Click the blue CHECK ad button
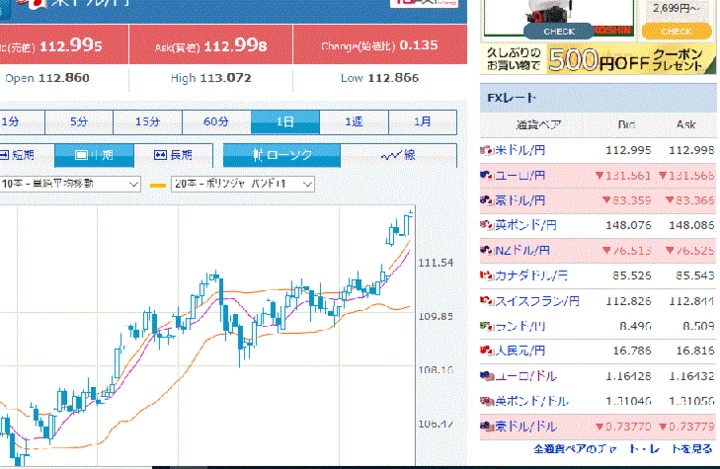The width and height of the screenshot is (720, 469). (x=559, y=31)
